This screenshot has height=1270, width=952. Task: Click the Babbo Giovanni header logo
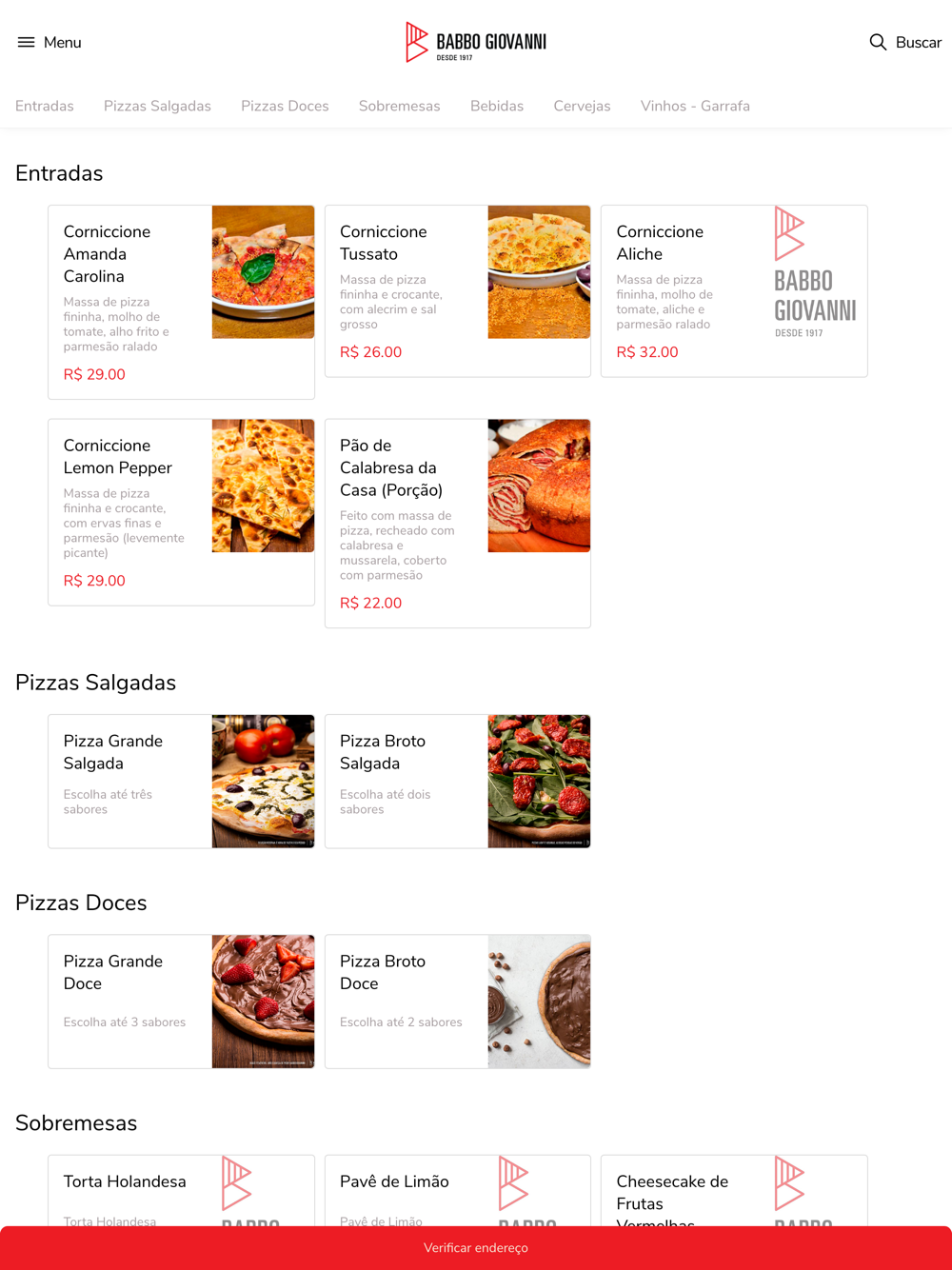click(x=476, y=42)
